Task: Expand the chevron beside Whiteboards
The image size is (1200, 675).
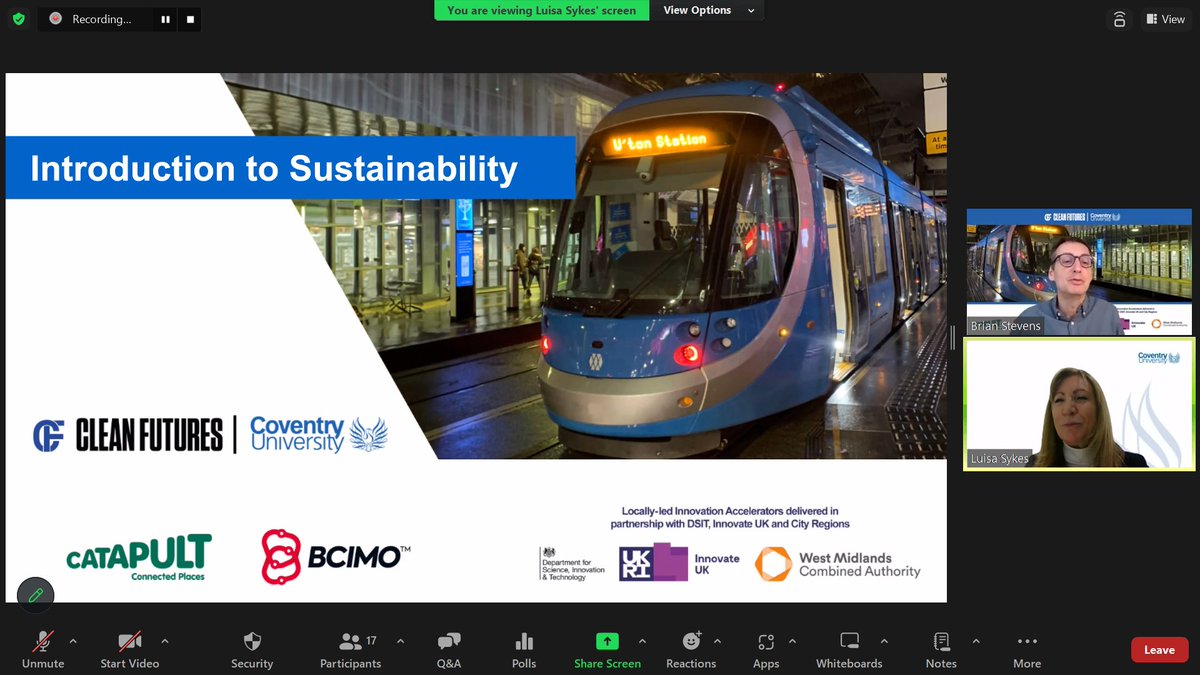Action: pyautogui.click(x=884, y=641)
